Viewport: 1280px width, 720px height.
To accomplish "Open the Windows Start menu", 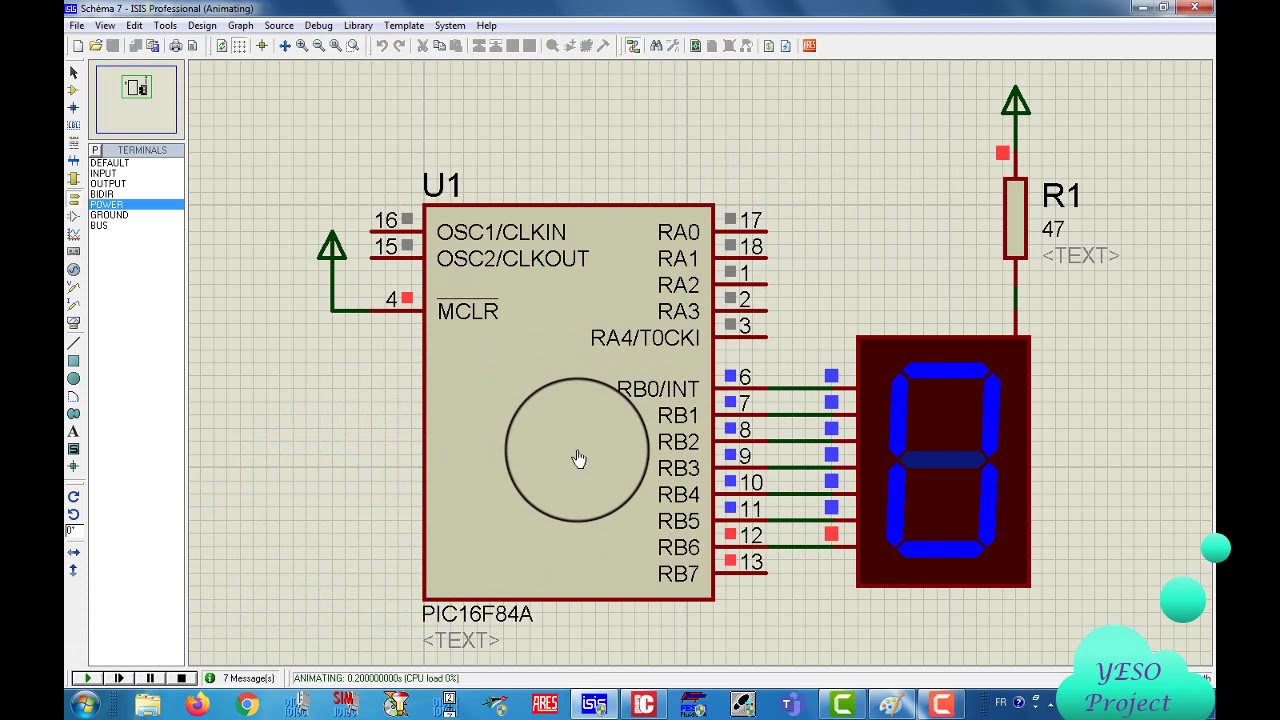I will (85, 704).
